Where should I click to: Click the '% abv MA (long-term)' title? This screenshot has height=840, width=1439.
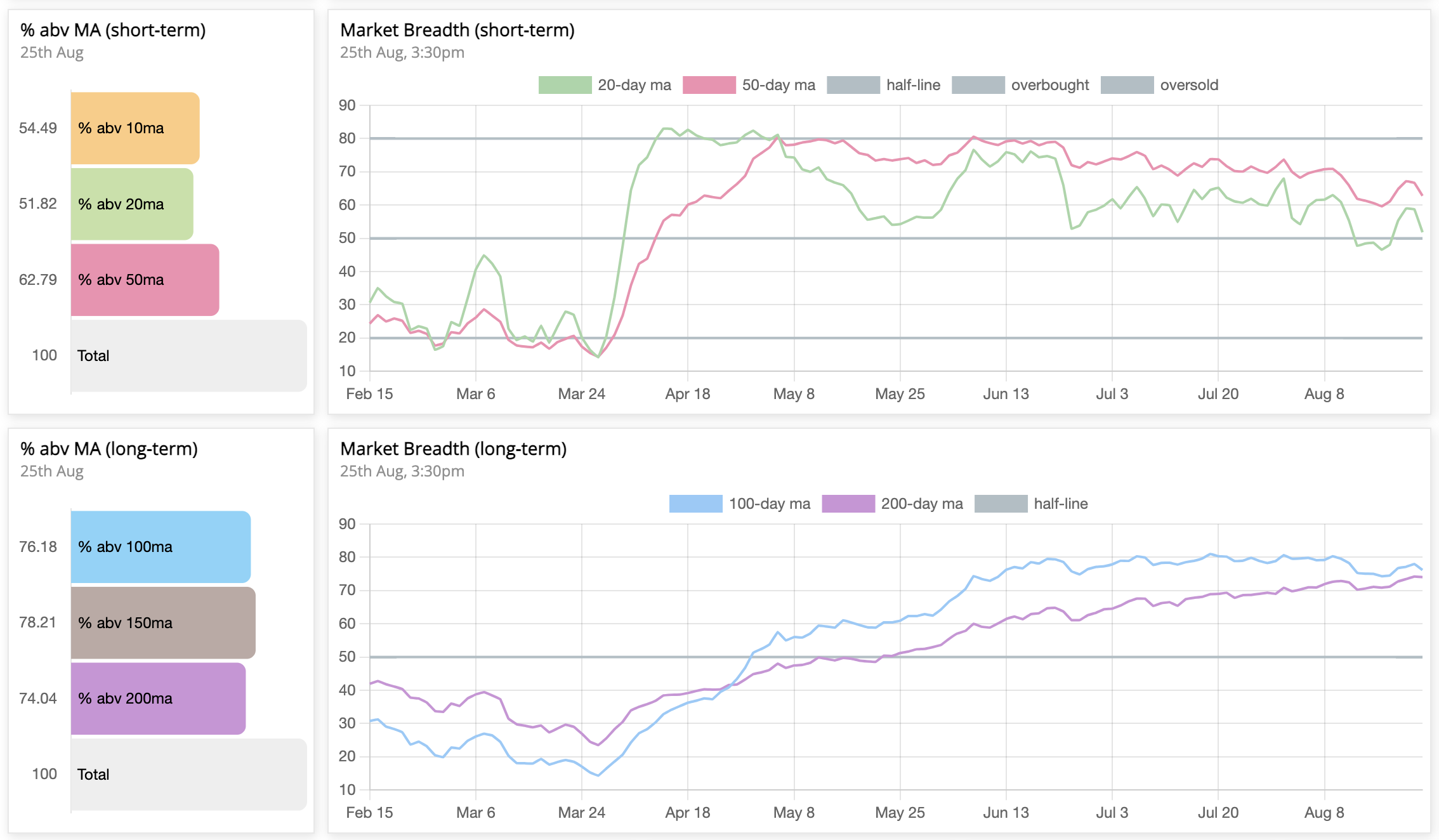[x=109, y=449]
